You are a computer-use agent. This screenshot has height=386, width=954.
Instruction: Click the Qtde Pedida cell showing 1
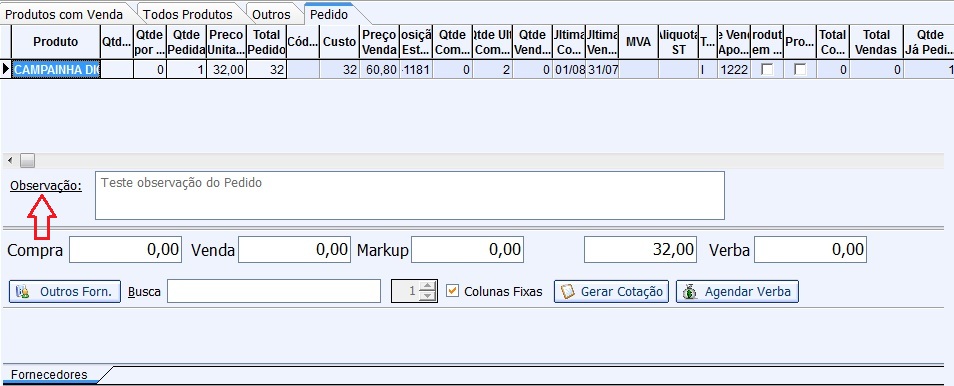(186, 70)
